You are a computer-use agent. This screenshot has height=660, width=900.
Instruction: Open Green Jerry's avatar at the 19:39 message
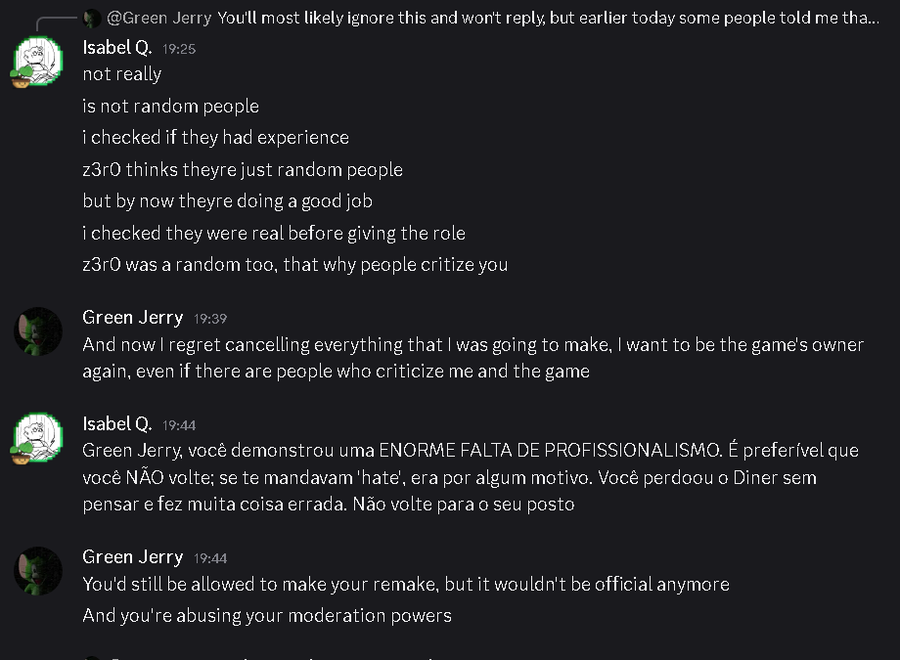tap(38, 330)
